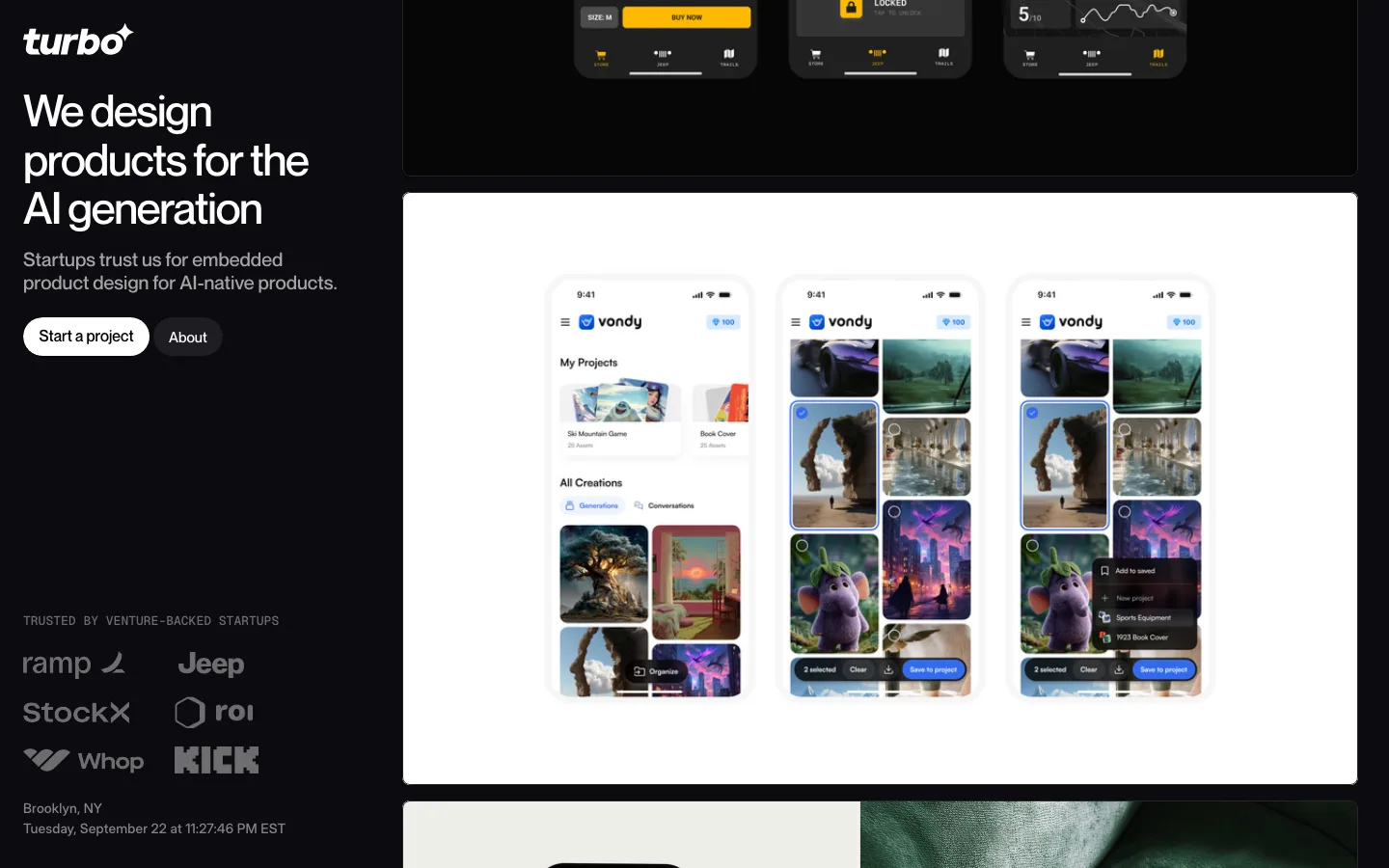The width and height of the screenshot is (1389, 868).
Task: Click the turbo logo
Action: click(x=78, y=41)
